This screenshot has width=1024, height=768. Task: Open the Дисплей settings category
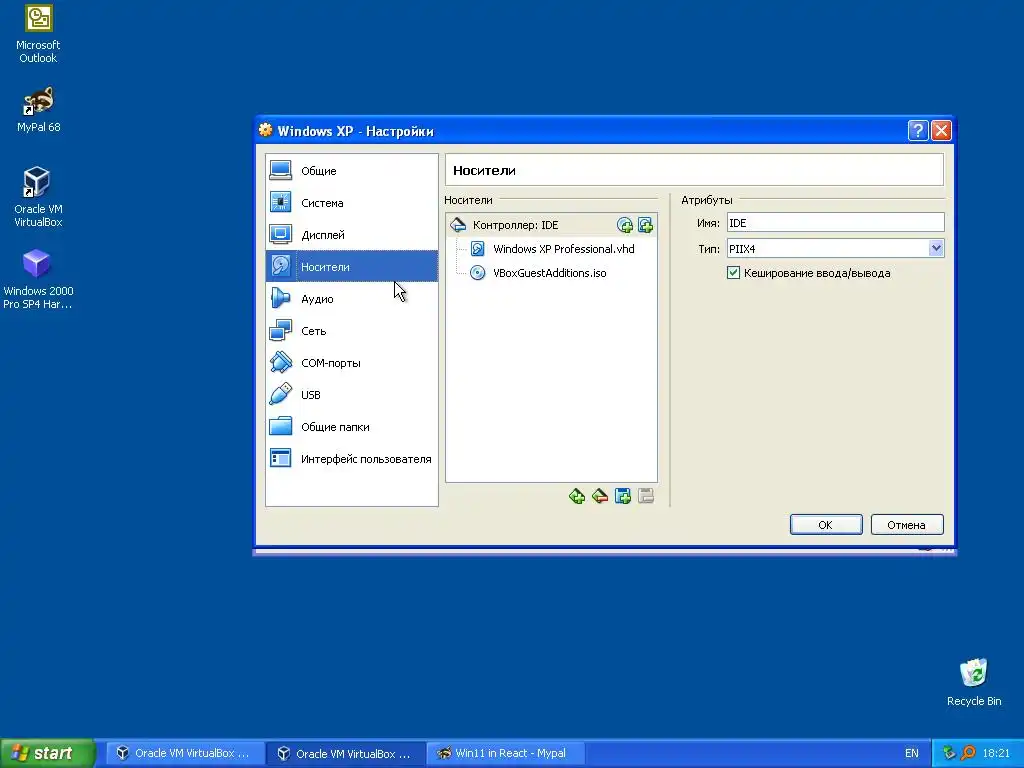[x=351, y=234]
